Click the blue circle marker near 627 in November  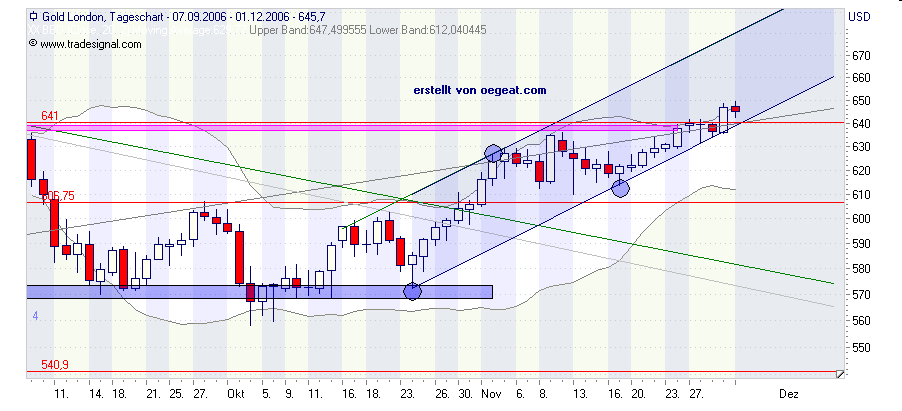coord(493,154)
